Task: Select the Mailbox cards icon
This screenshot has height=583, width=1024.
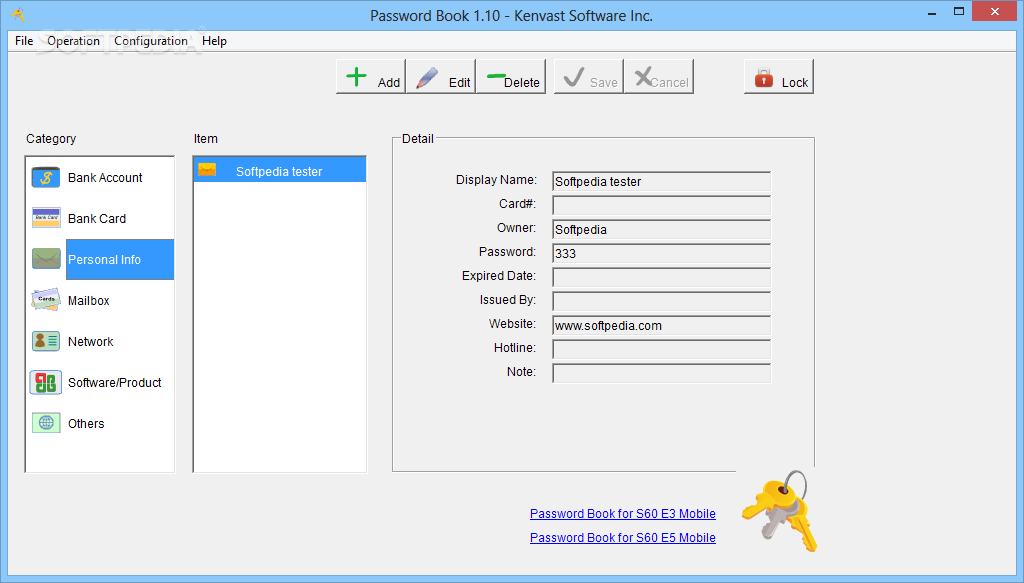Action: click(46, 300)
